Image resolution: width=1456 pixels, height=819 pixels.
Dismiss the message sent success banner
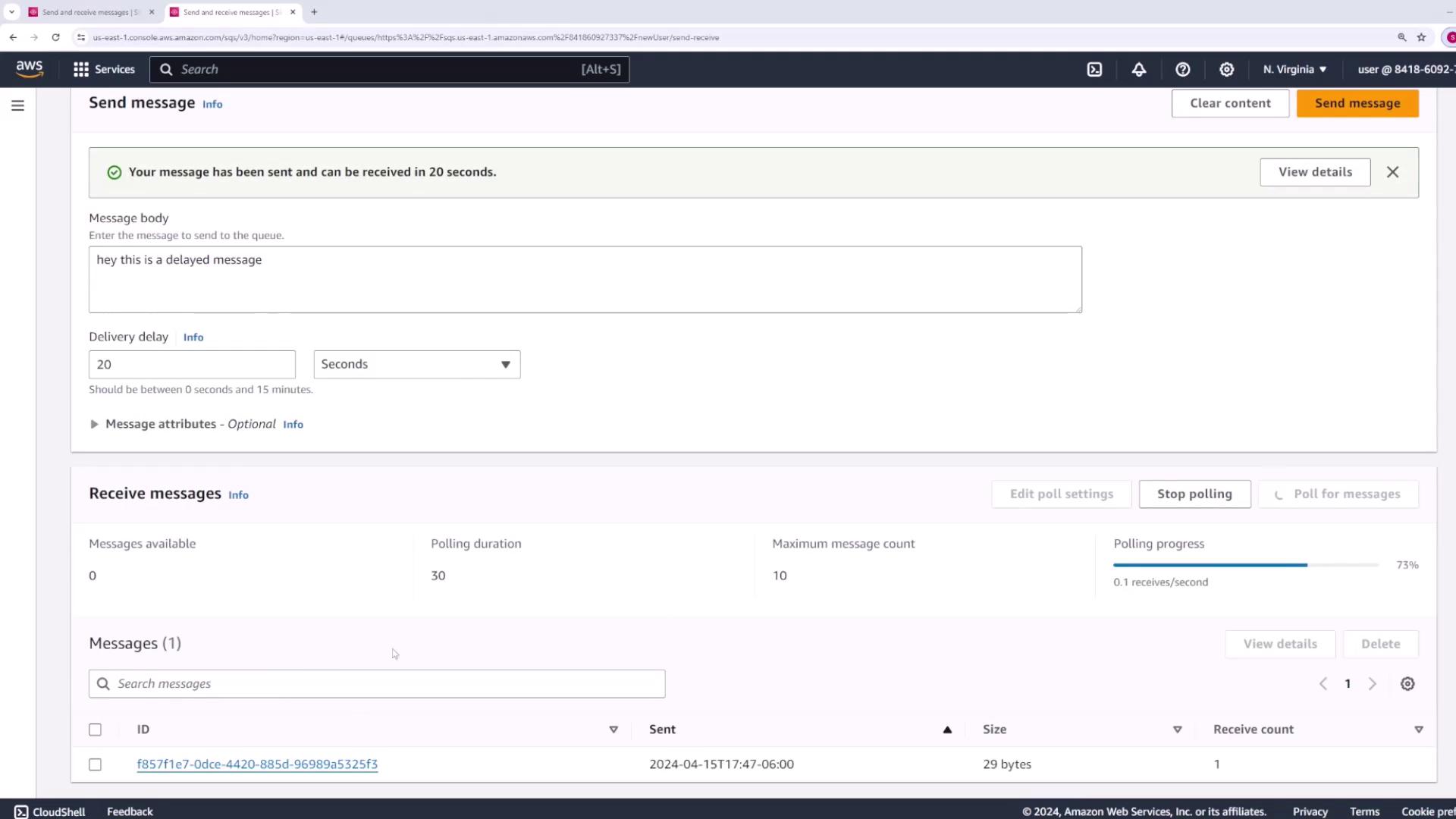click(x=1392, y=172)
